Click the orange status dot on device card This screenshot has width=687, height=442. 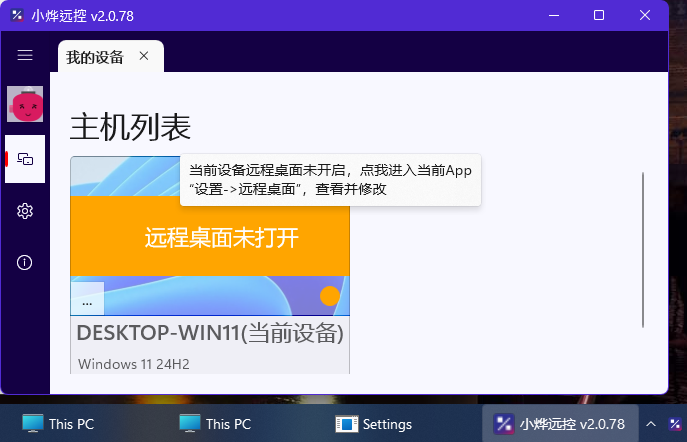coord(330,296)
